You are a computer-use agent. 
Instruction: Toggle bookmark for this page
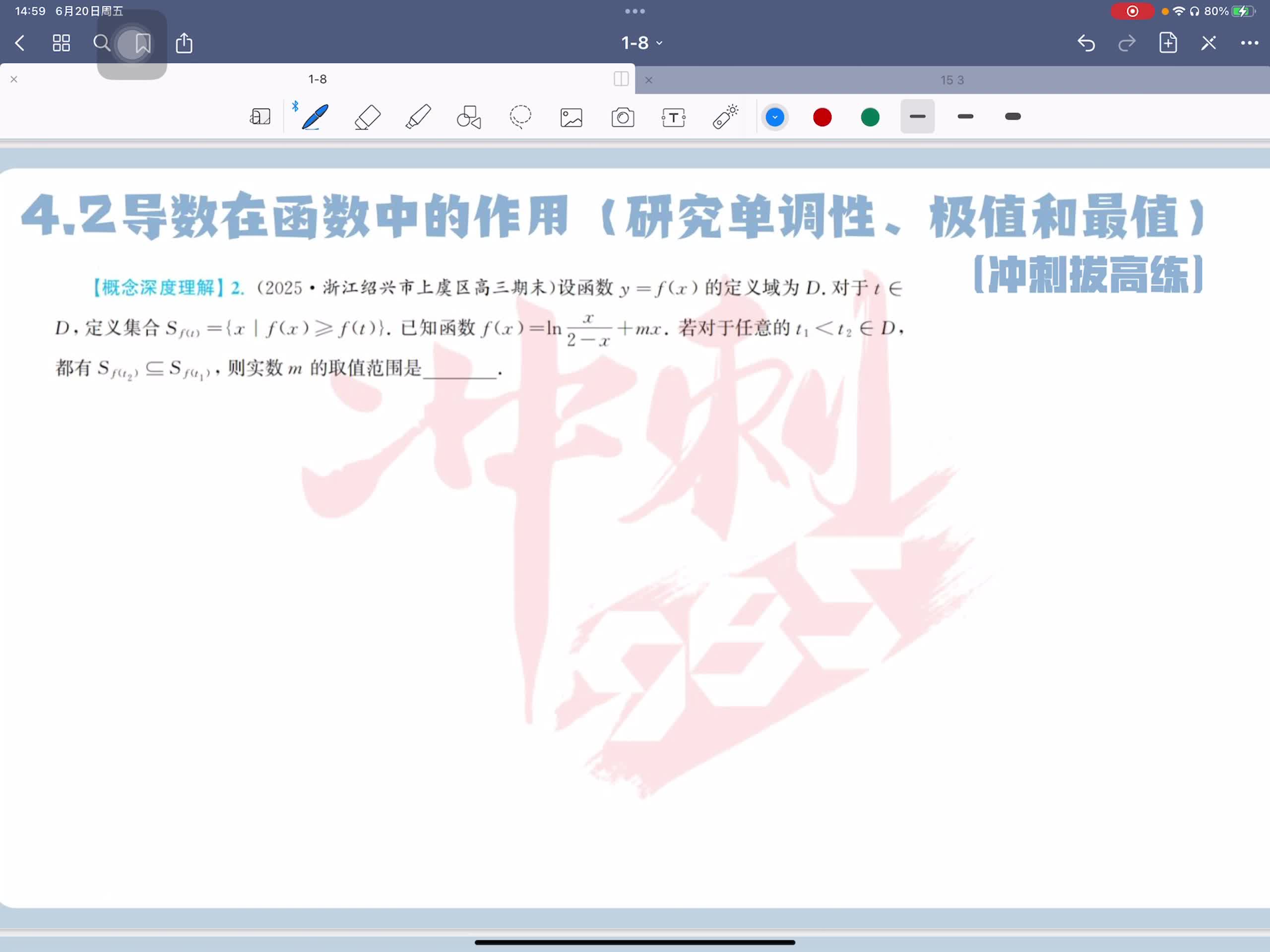point(142,43)
